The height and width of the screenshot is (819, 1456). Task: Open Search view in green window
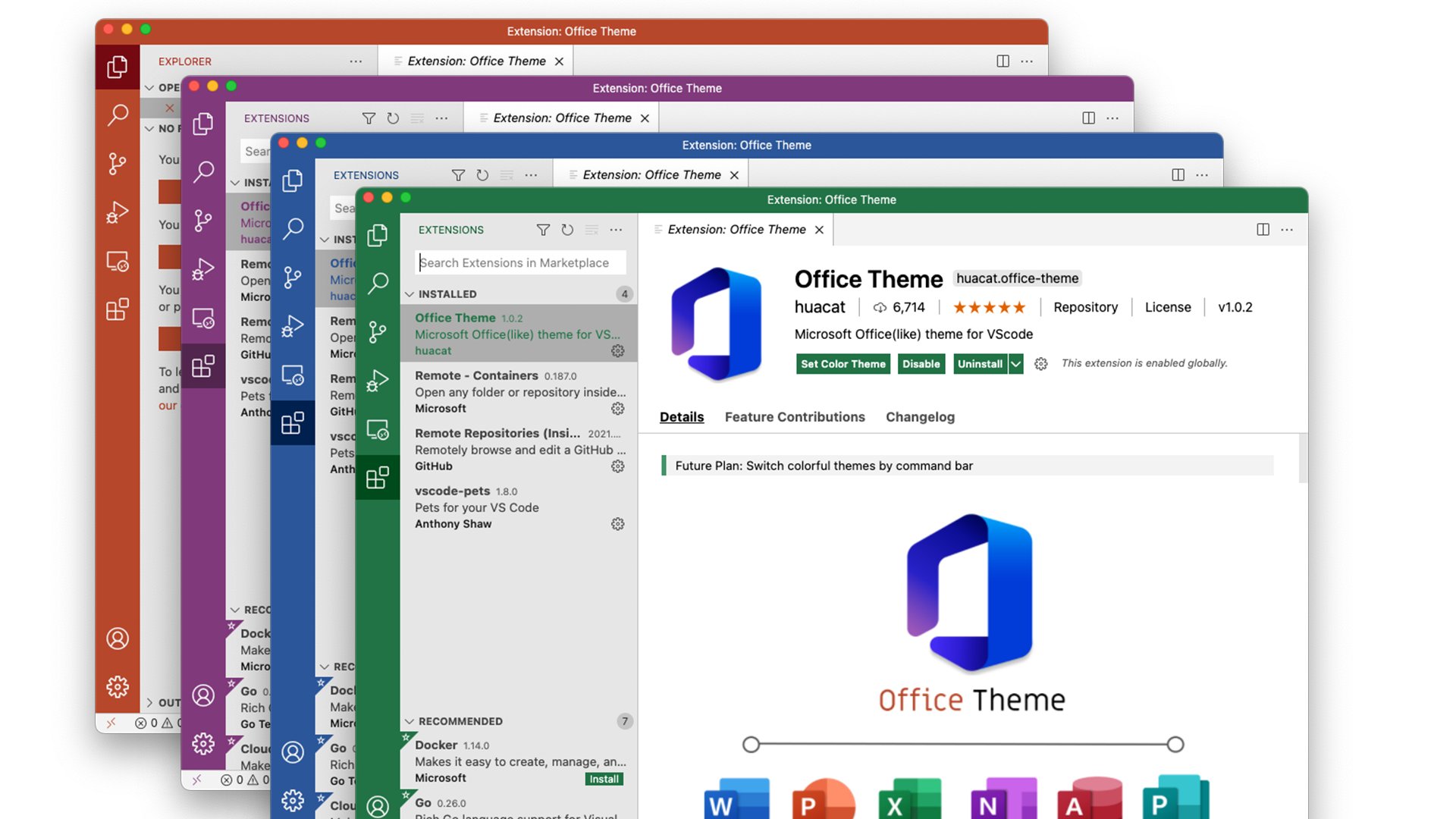[378, 283]
